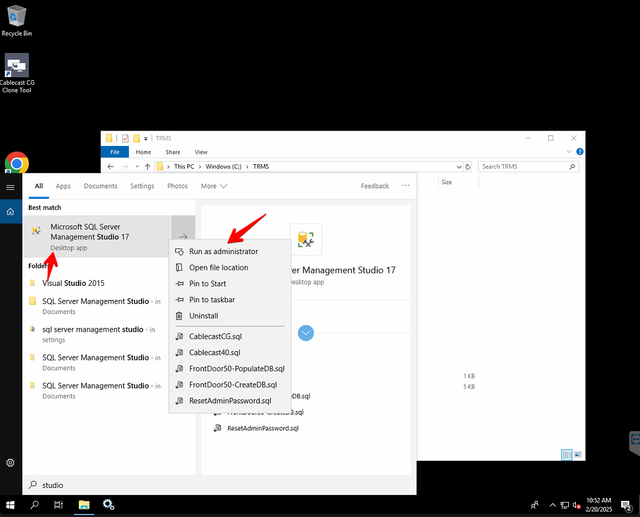Click the settings gear taskbar app
The image size is (640, 517).
coord(108,505)
